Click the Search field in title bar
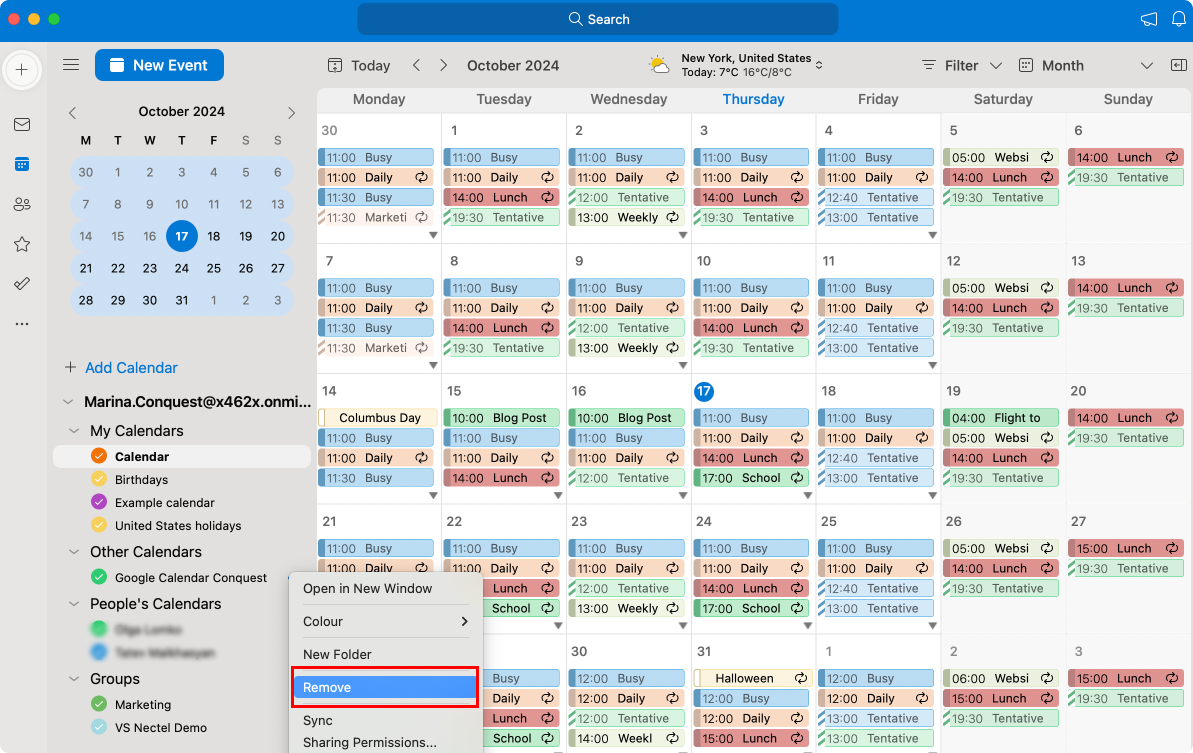This screenshot has width=1193, height=753. pos(598,19)
